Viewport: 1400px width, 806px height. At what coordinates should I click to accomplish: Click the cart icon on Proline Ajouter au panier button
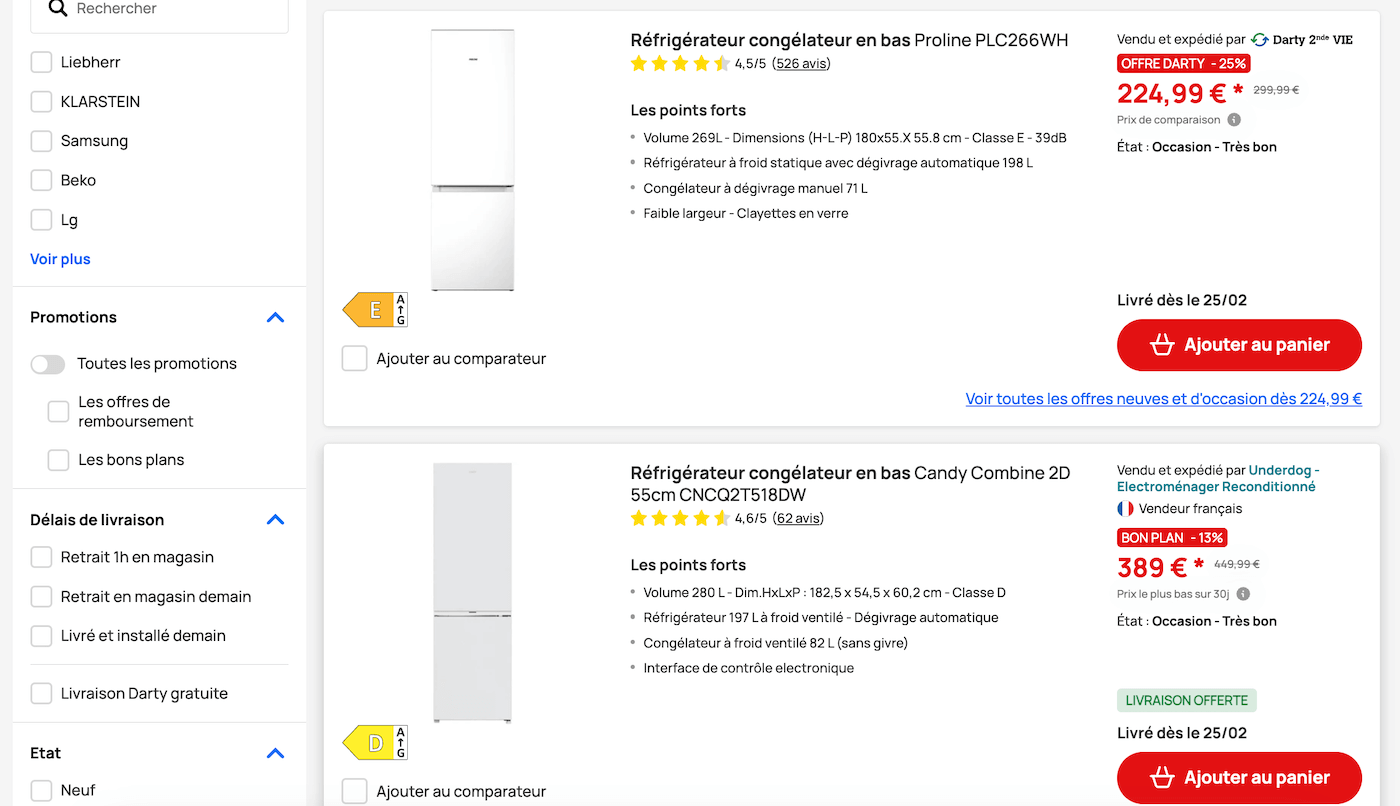pyautogui.click(x=1161, y=344)
